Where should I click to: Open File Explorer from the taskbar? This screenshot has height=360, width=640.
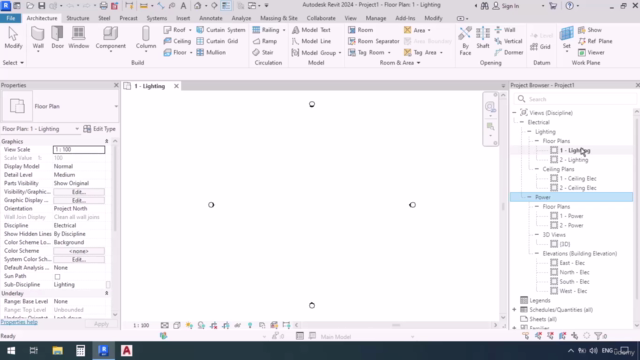click(x=57, y=351)
